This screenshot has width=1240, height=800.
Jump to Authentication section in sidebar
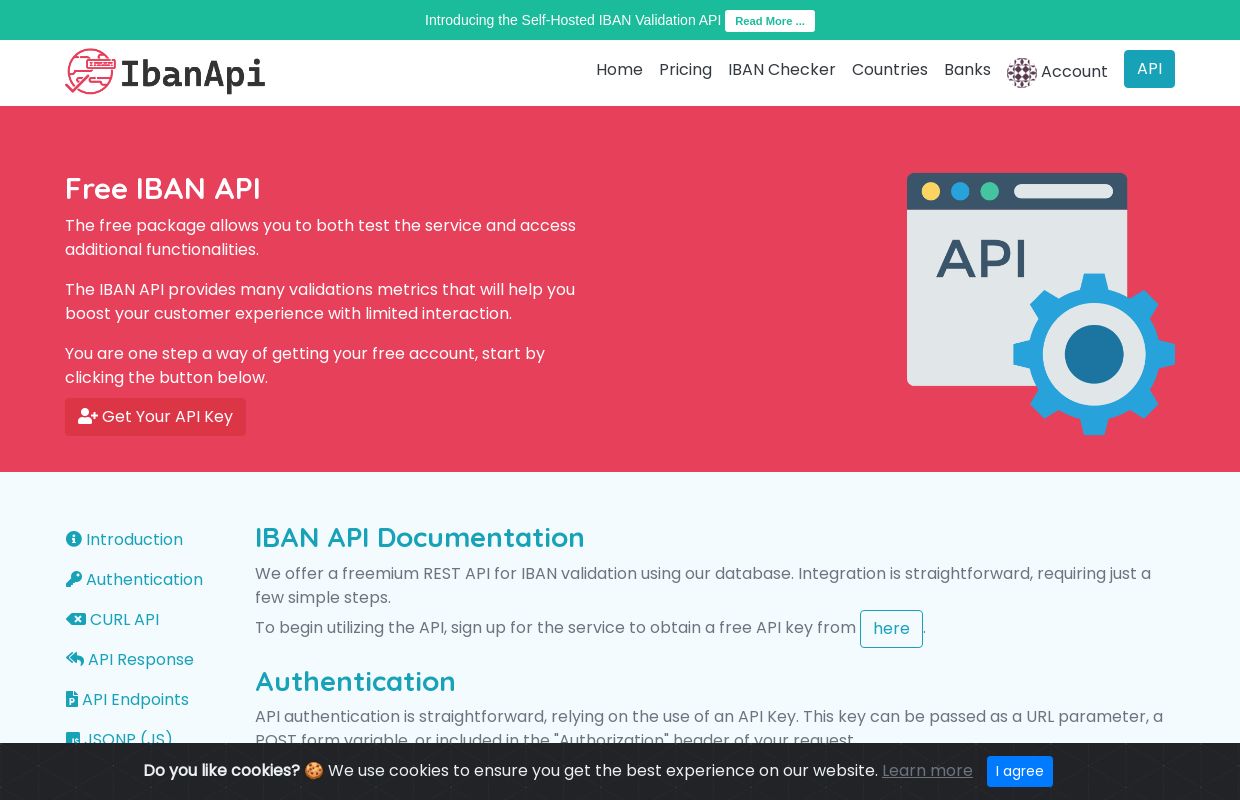[134, 579]
